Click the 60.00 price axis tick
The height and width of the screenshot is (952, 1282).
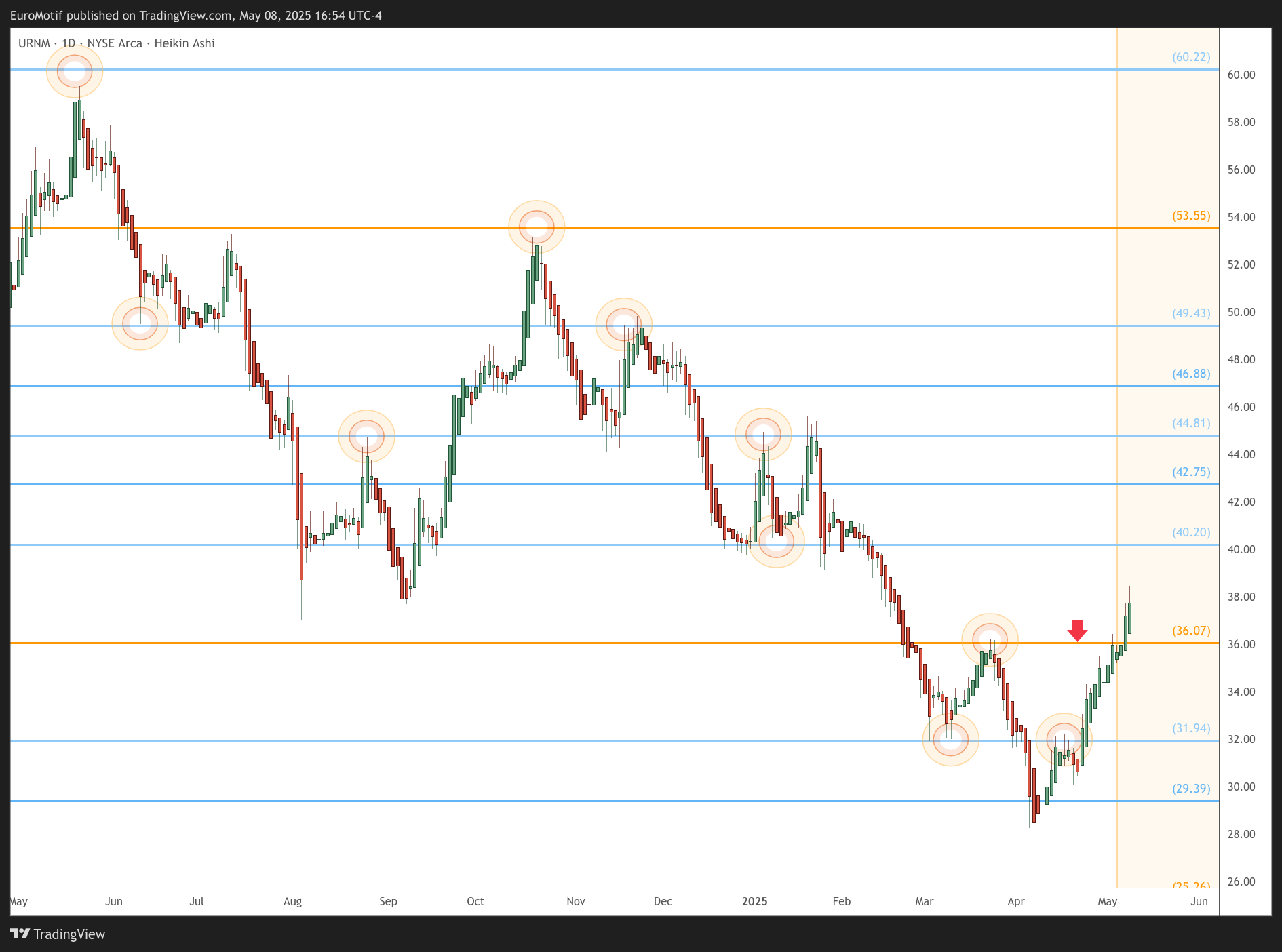point(1241,75)
